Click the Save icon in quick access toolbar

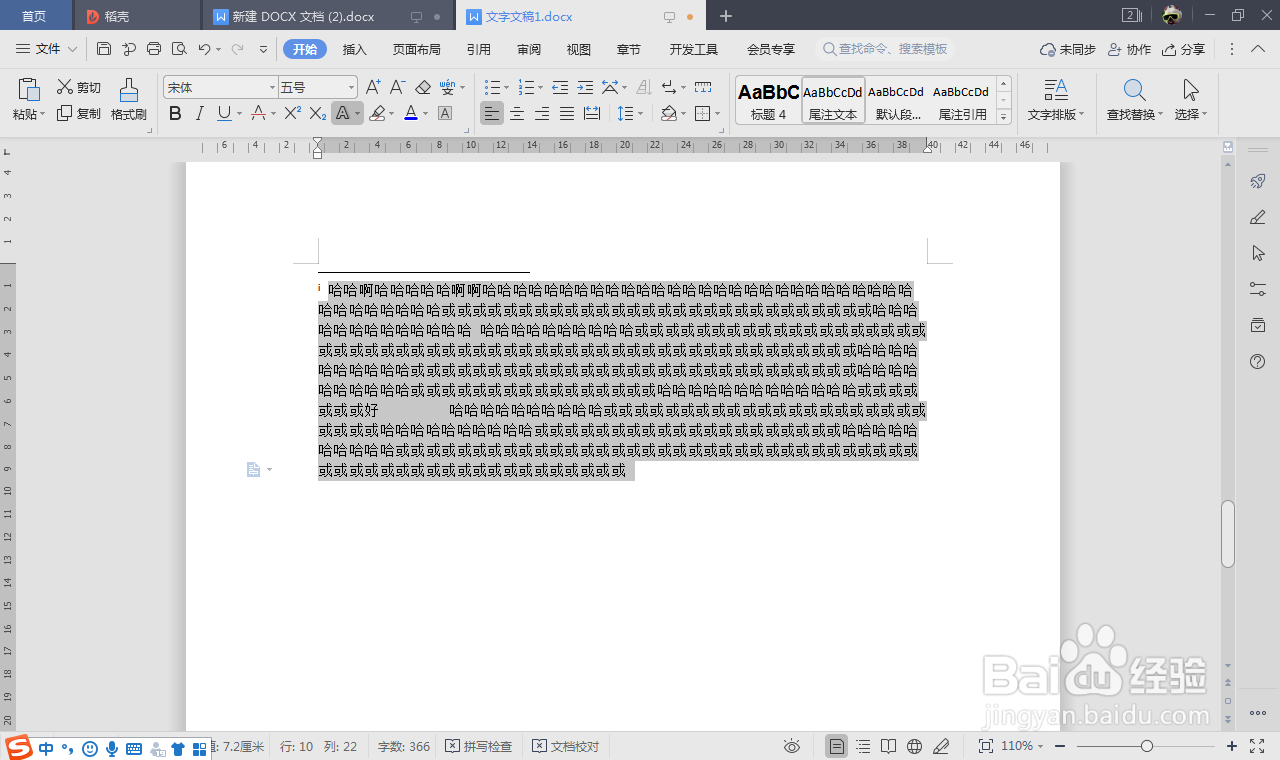(x=104, y=48)
